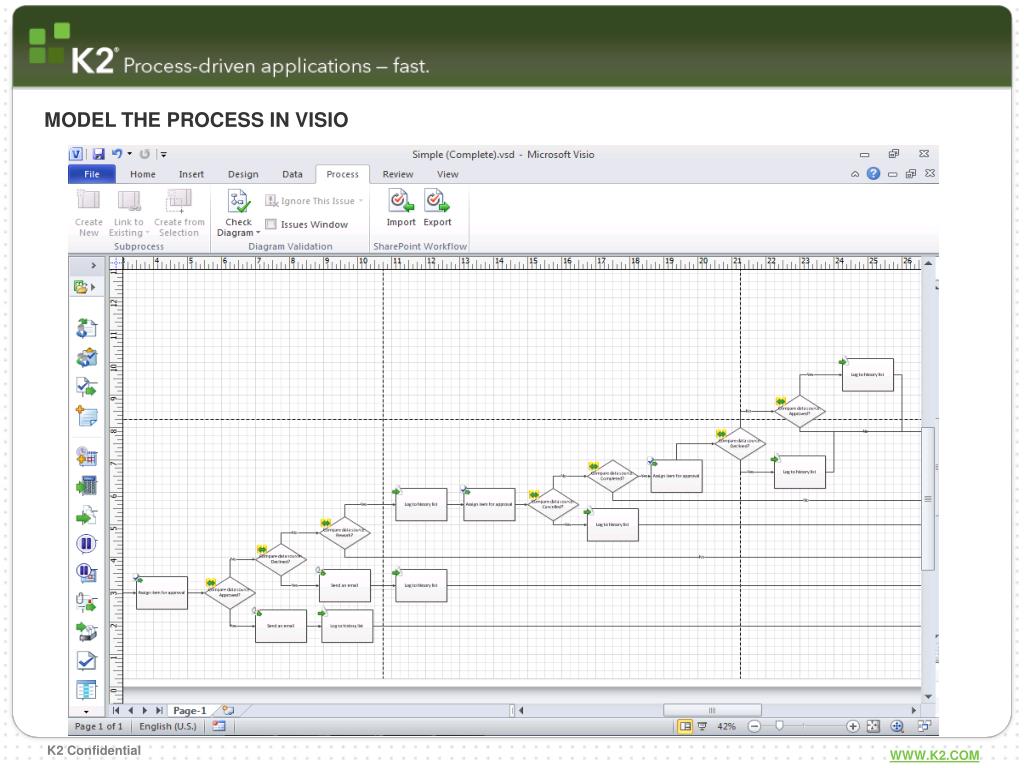Image resolution: width=1024 pixels, height=768 pixels.
Task: Go to the Data ribbon tab
Action: (x=292, y=174)
